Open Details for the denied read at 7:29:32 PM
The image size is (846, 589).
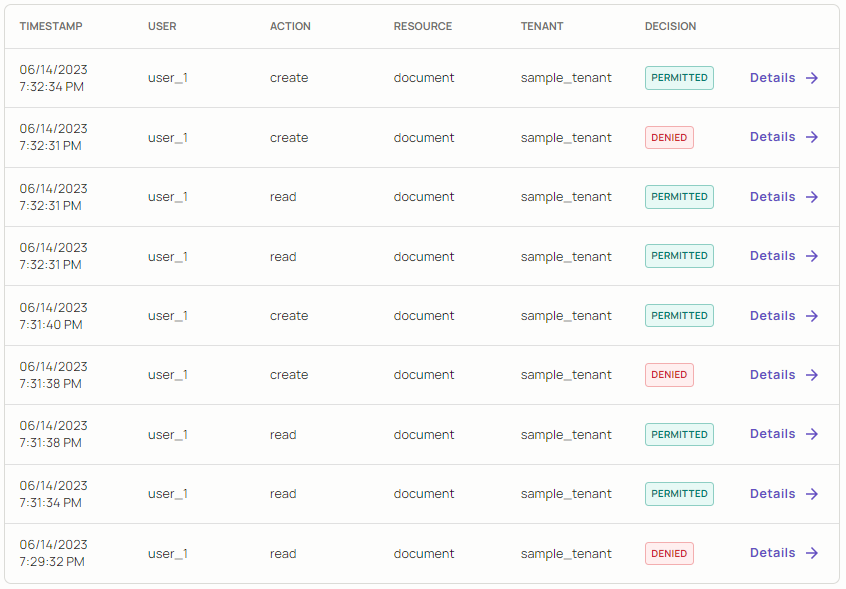click(773, 553)
